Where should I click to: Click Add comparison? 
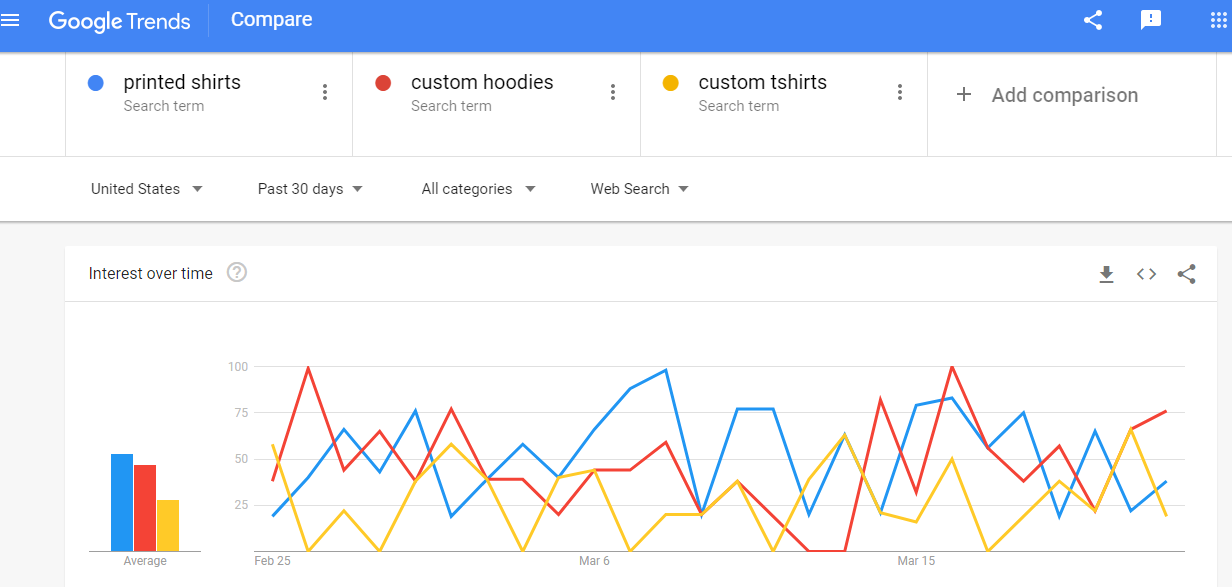point(1048,95)
